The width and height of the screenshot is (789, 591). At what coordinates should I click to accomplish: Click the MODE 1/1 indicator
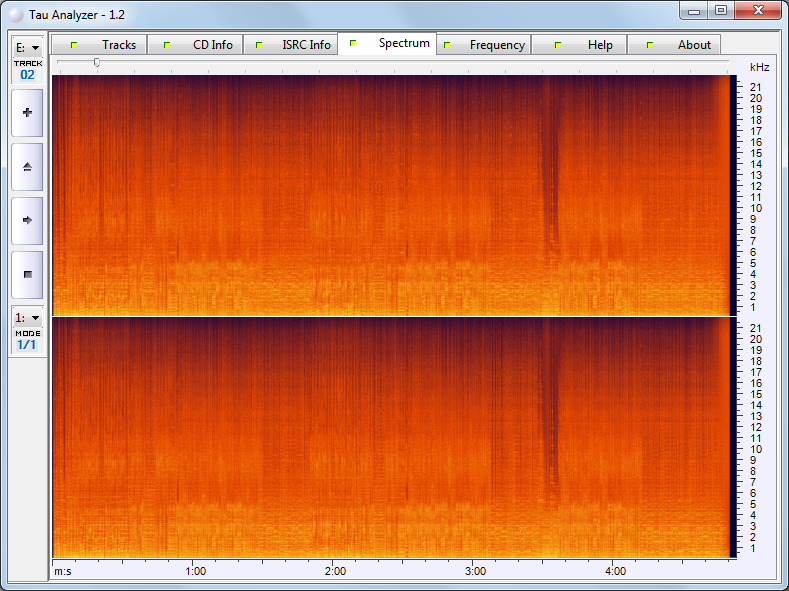tap(27, 344)
